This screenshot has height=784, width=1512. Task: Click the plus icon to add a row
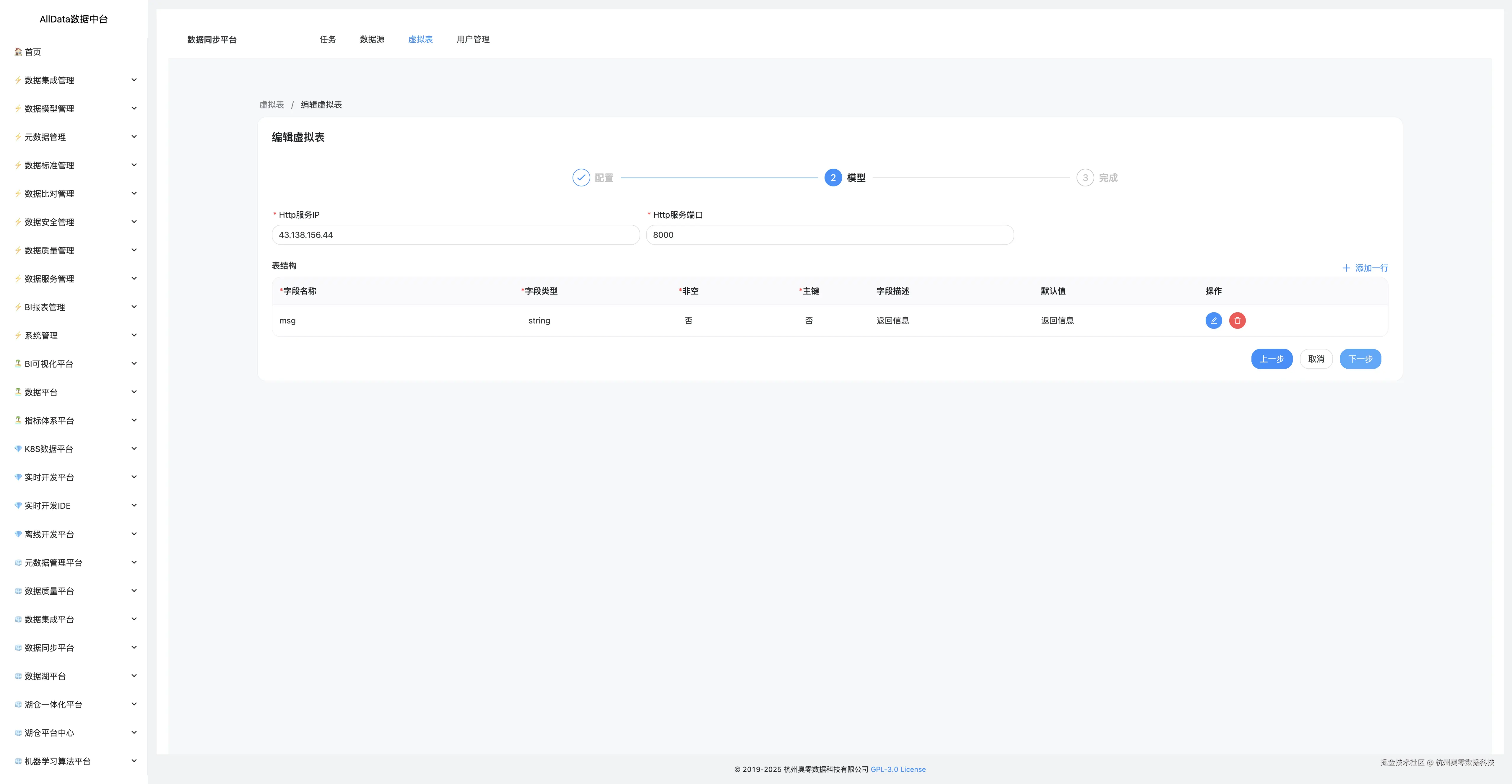(1347, 268)
